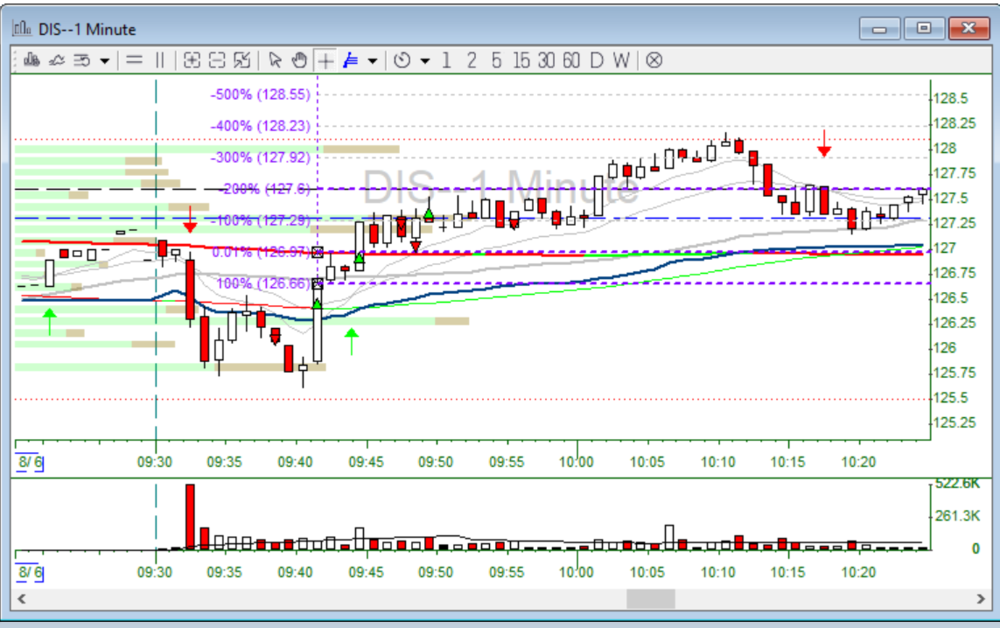
Task: Click the zoom in icon
Action: pyautogui.click(x=192, y=60)
